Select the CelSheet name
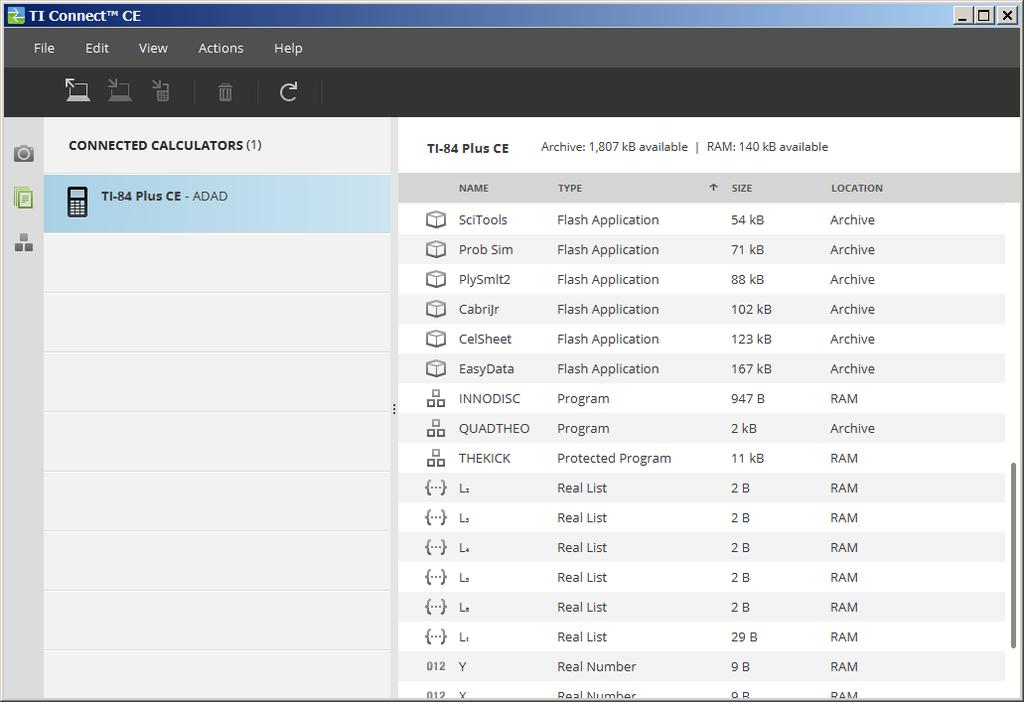Viewport: 1024px width, 702px height. coord(485,339)
